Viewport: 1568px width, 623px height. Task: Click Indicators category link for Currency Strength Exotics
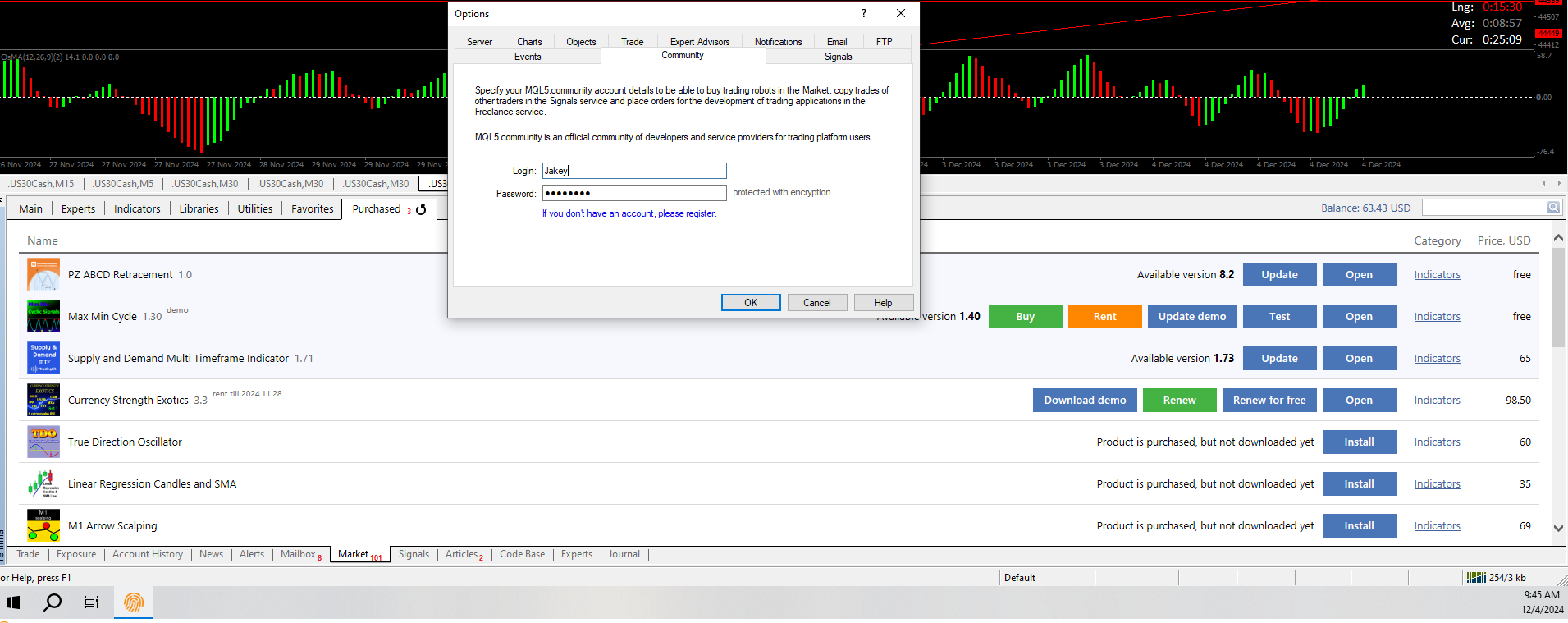[x=1437, y=400]
